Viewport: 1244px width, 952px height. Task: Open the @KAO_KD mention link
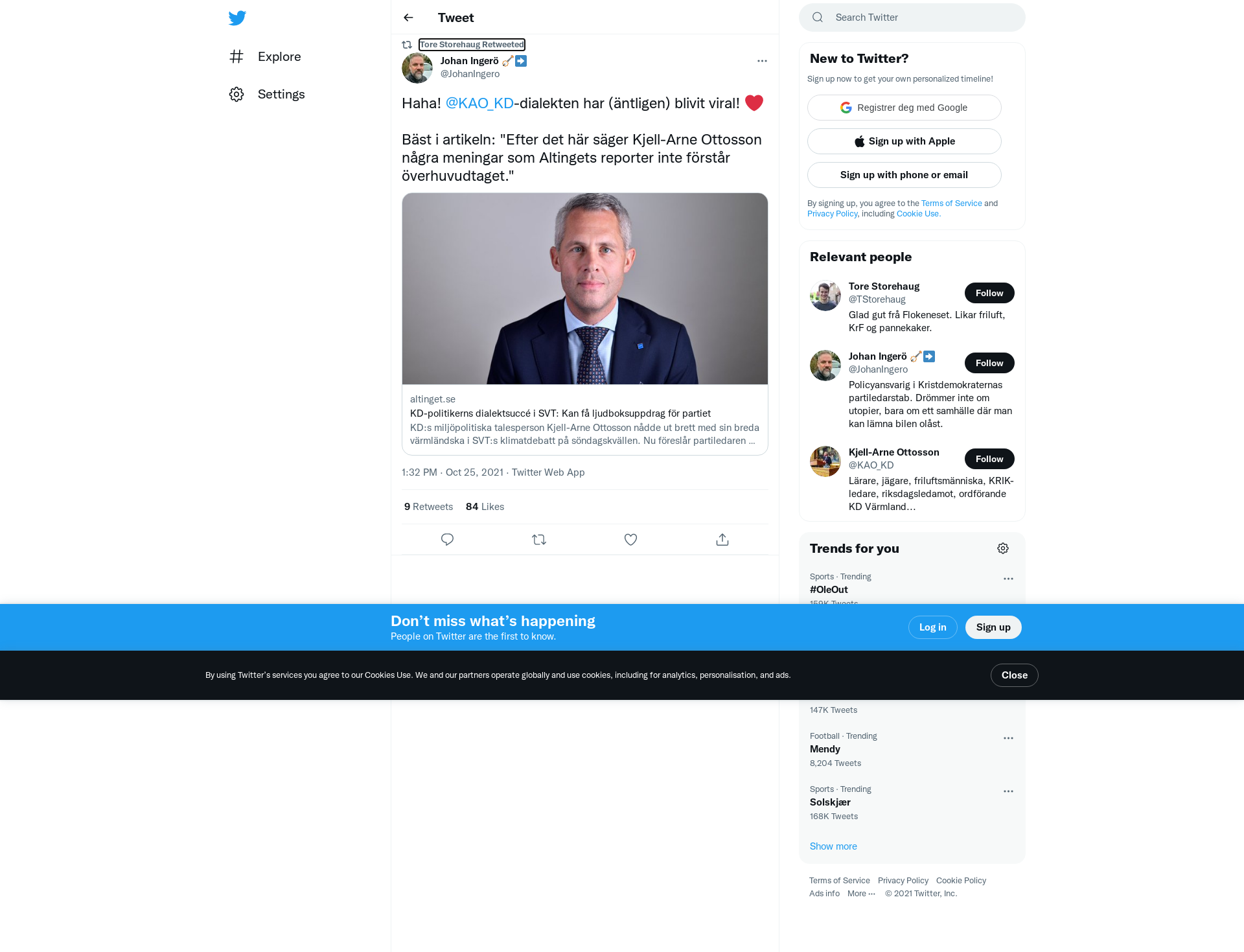pyautogui.click(x=479, y=103)
